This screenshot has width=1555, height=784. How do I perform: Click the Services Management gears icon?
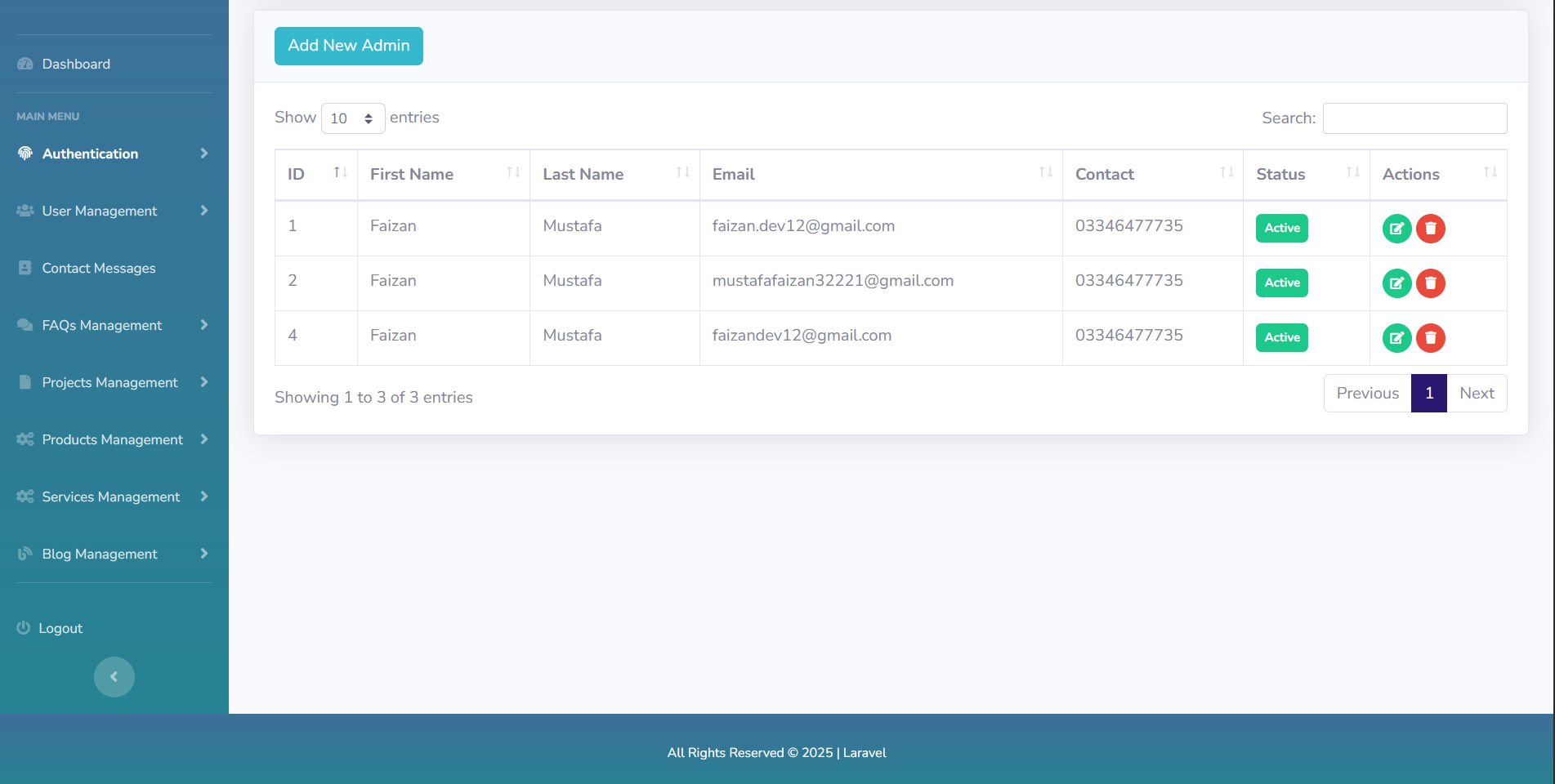point(25,497)
